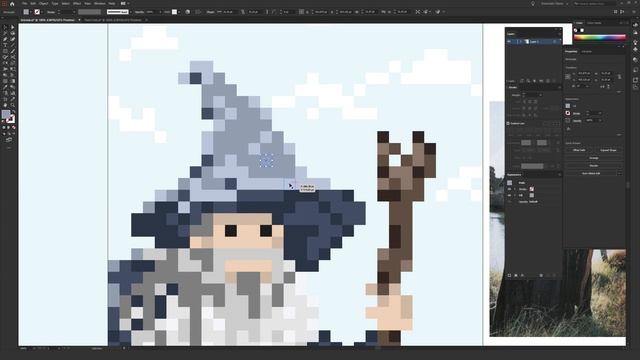Open the Effect menu
The image size is (640, 360).
pos(77,4)
